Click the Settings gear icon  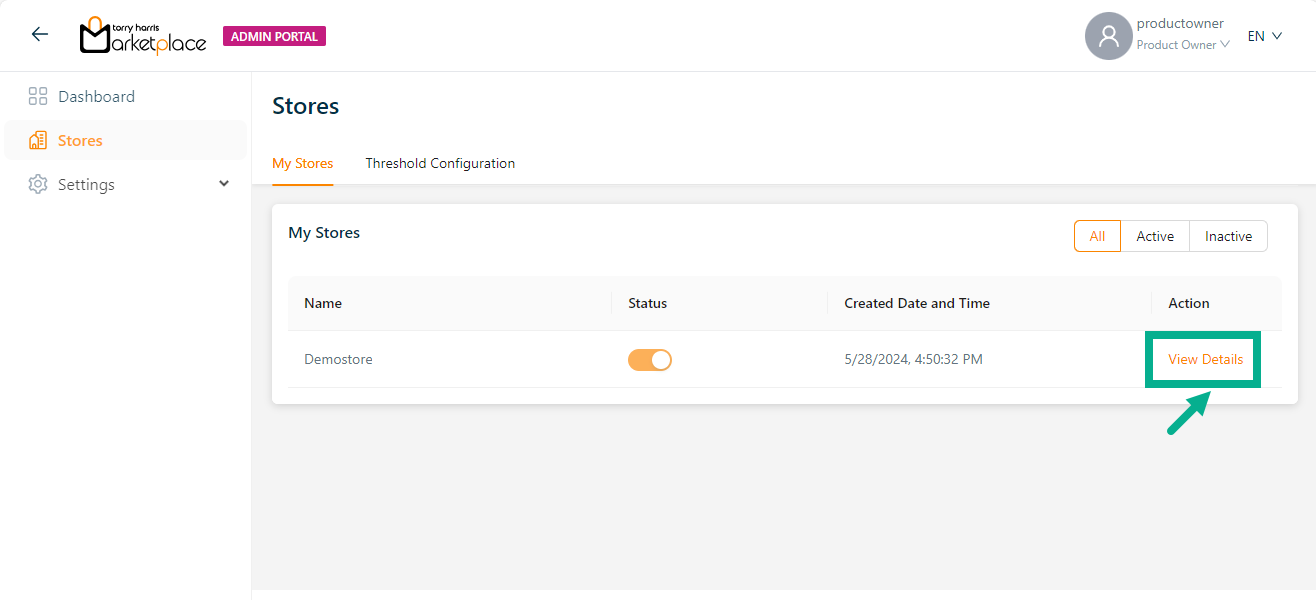click(x=38, y=185)
